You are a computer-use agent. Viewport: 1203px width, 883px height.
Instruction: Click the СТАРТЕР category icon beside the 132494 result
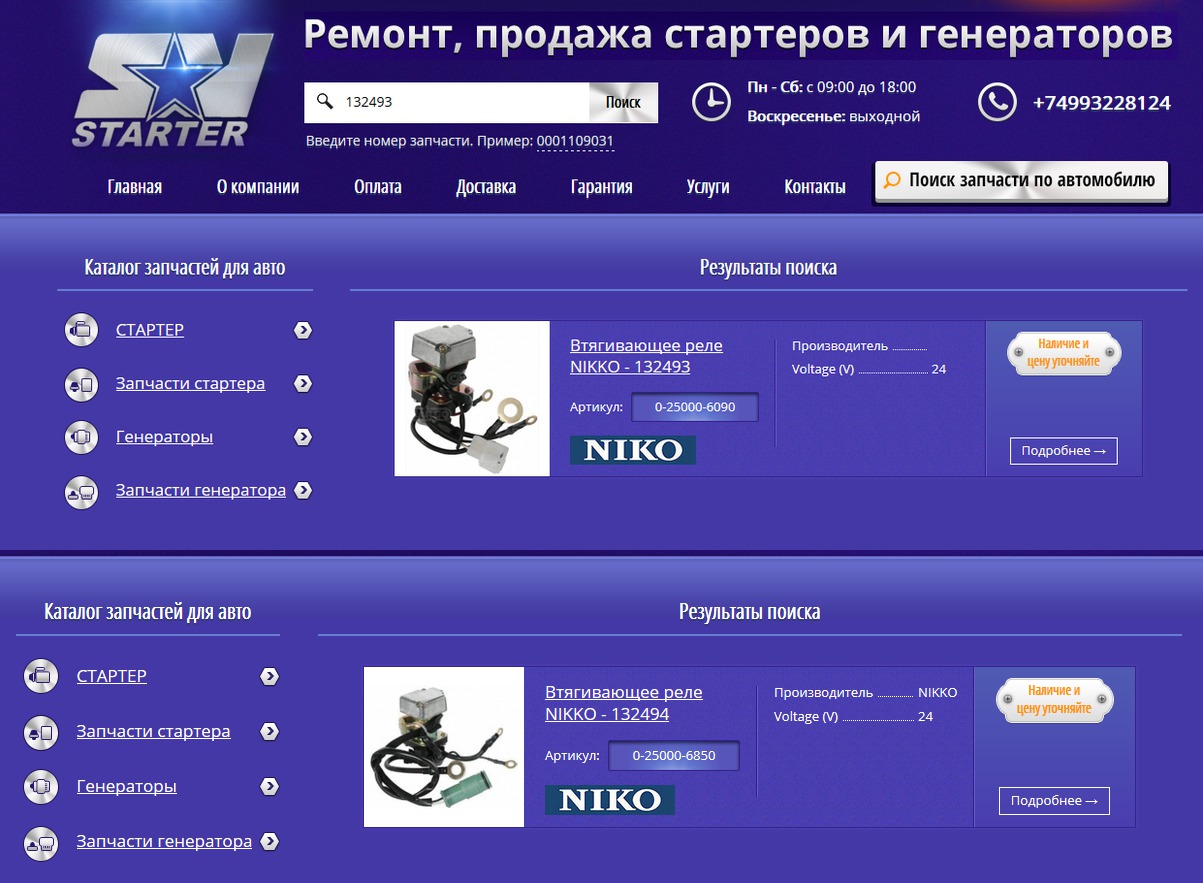[41, 677]
